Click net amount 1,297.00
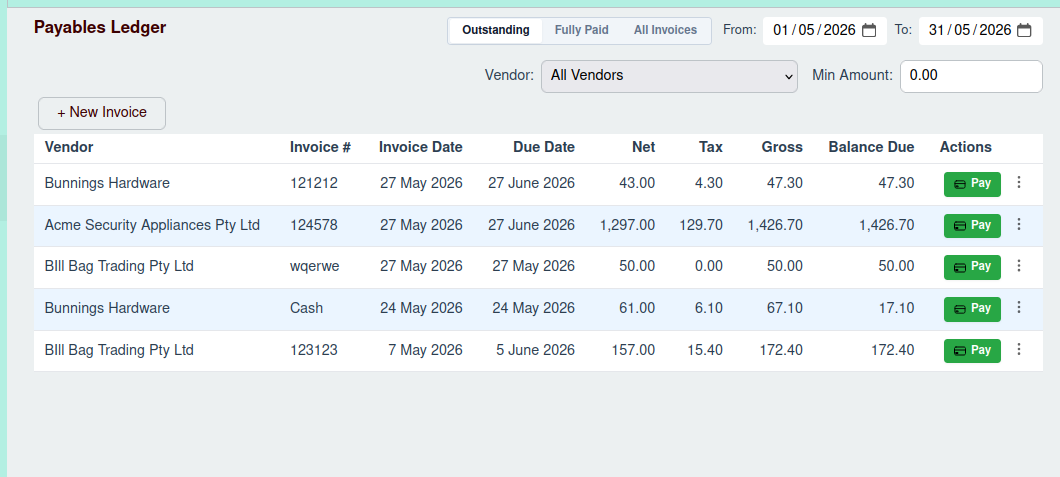 (627, 225)
